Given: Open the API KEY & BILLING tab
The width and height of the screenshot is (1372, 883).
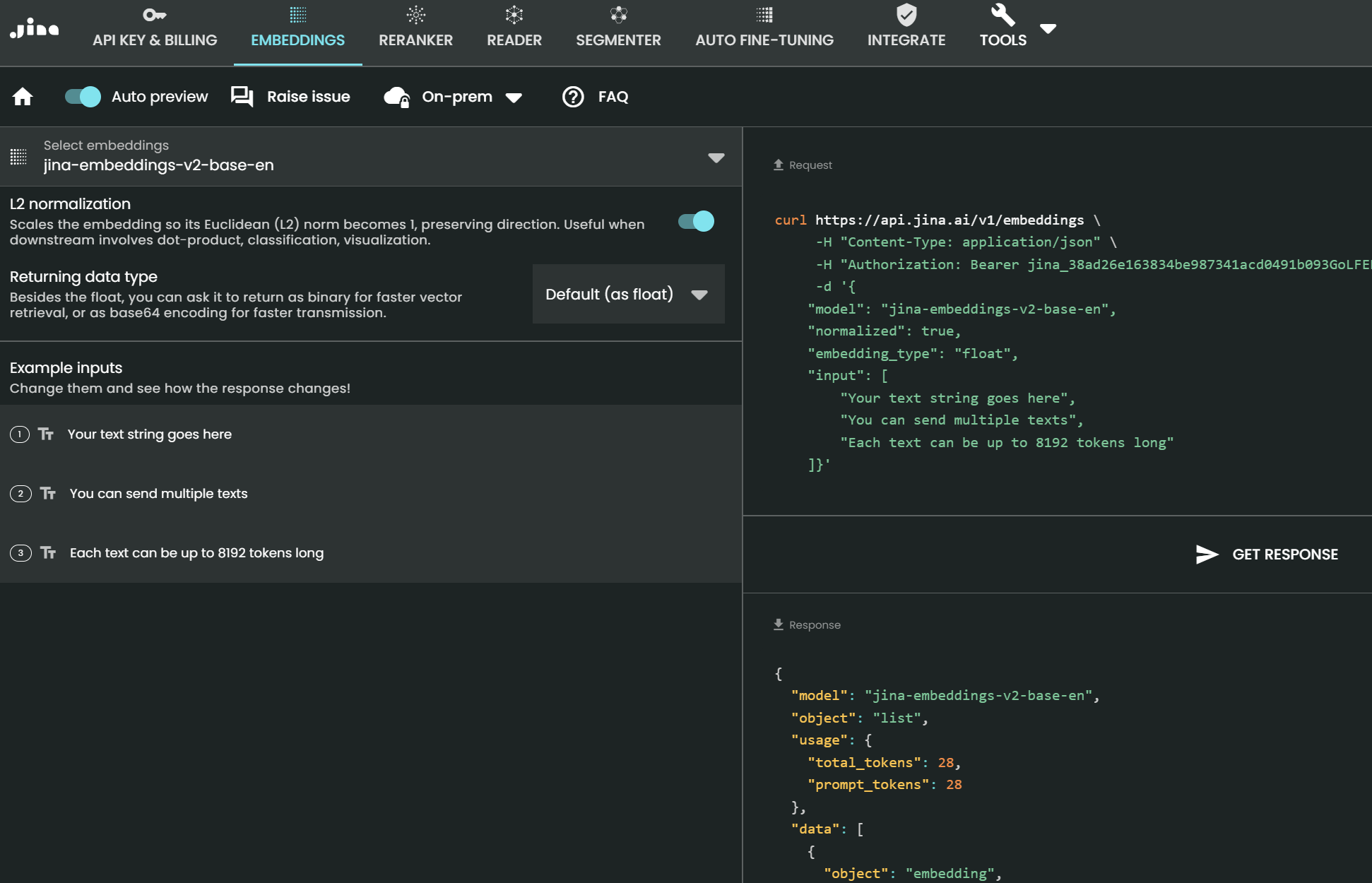Looking at the screenshot, I should click(x=155, y=32).
